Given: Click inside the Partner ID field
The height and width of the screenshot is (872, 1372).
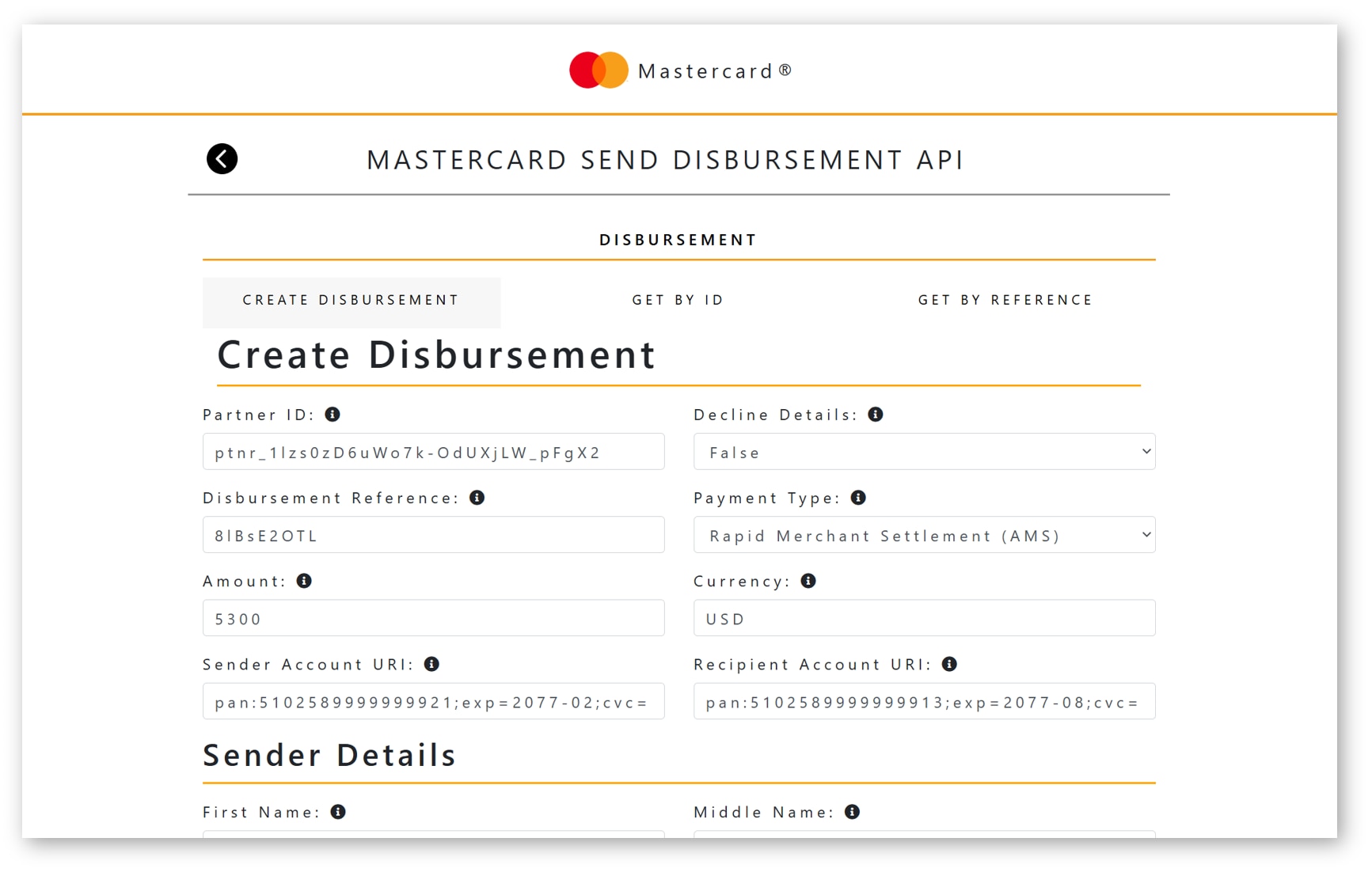Looking at the screenshot, I should click(x=433, y=452).
